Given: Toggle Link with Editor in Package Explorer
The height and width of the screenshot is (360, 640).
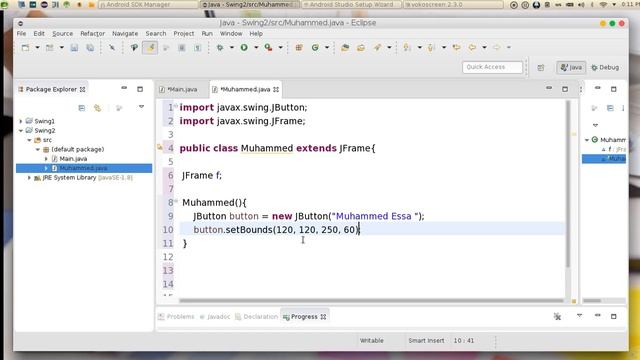Looking at the screenshot, I should 97,108.
